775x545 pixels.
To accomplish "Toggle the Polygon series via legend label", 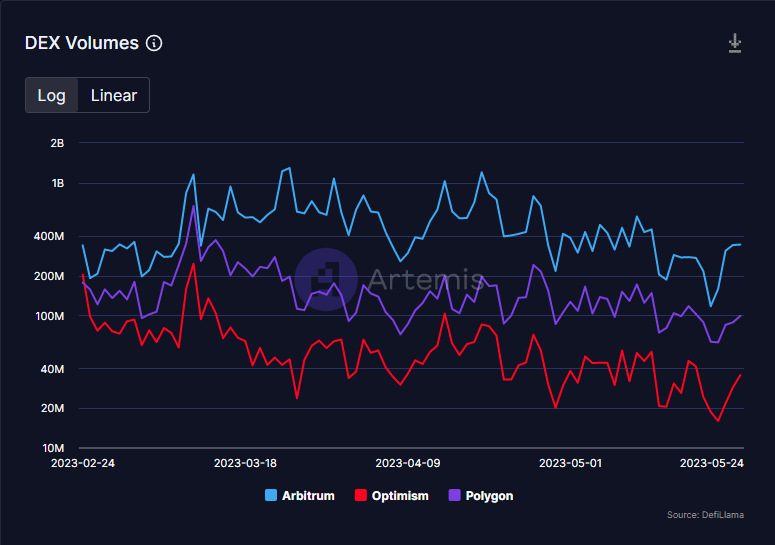I will pos(489,496).
